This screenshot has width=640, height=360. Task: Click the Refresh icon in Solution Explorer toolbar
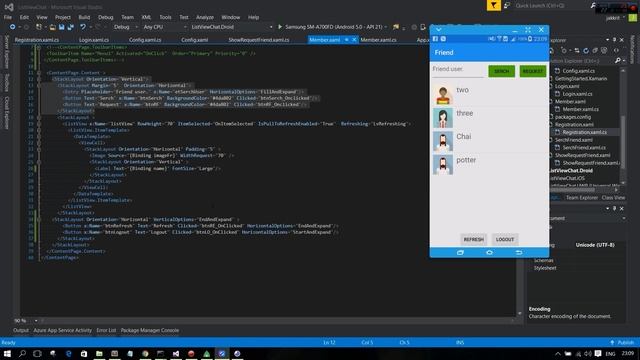(586, 51)
